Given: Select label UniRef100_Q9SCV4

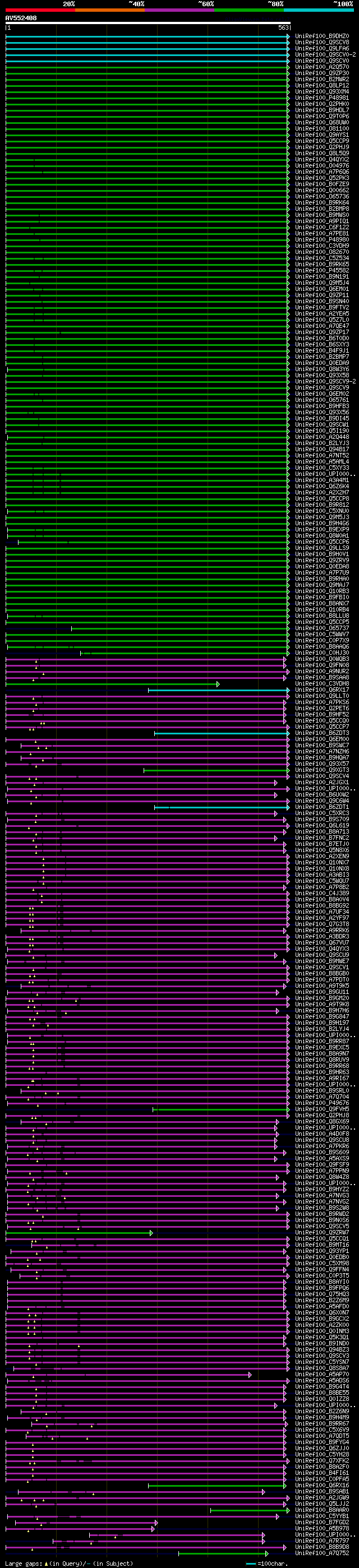Looking at the screenshot, I should tap(323, 776).
